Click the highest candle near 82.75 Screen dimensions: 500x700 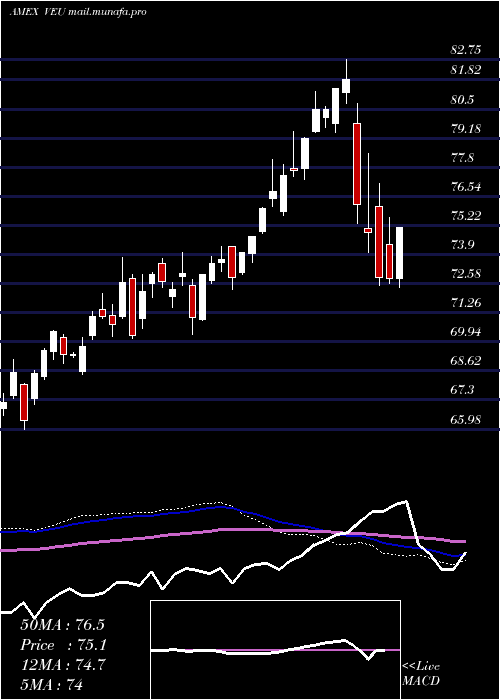[346, 82]
